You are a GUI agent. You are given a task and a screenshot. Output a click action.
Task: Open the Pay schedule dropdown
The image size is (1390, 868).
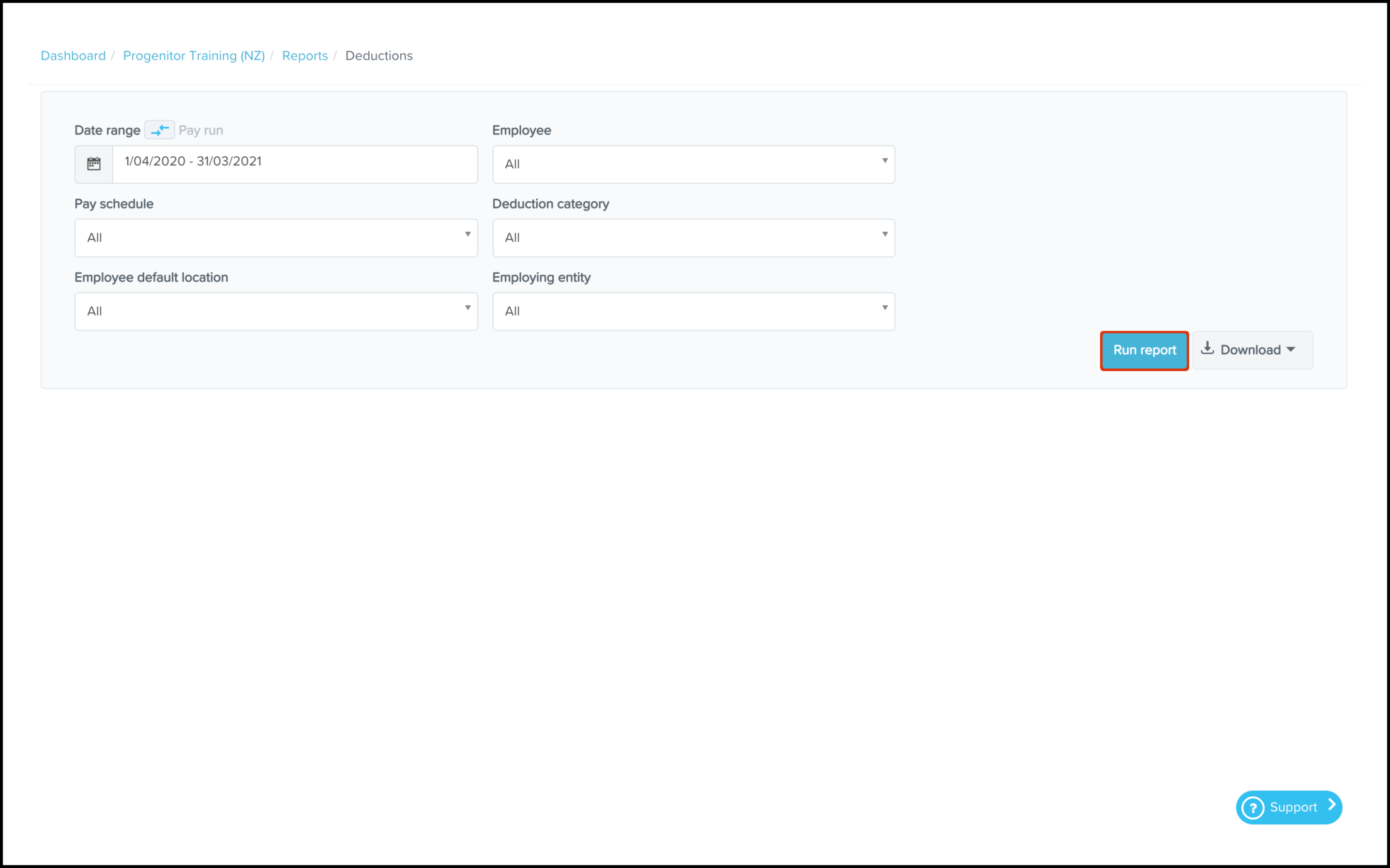[275, 238]
